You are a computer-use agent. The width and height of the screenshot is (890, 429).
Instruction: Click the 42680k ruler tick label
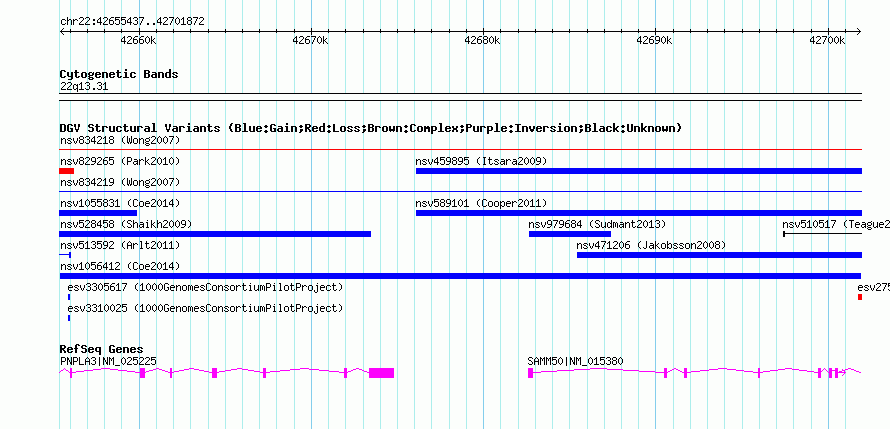click(482, 40)
